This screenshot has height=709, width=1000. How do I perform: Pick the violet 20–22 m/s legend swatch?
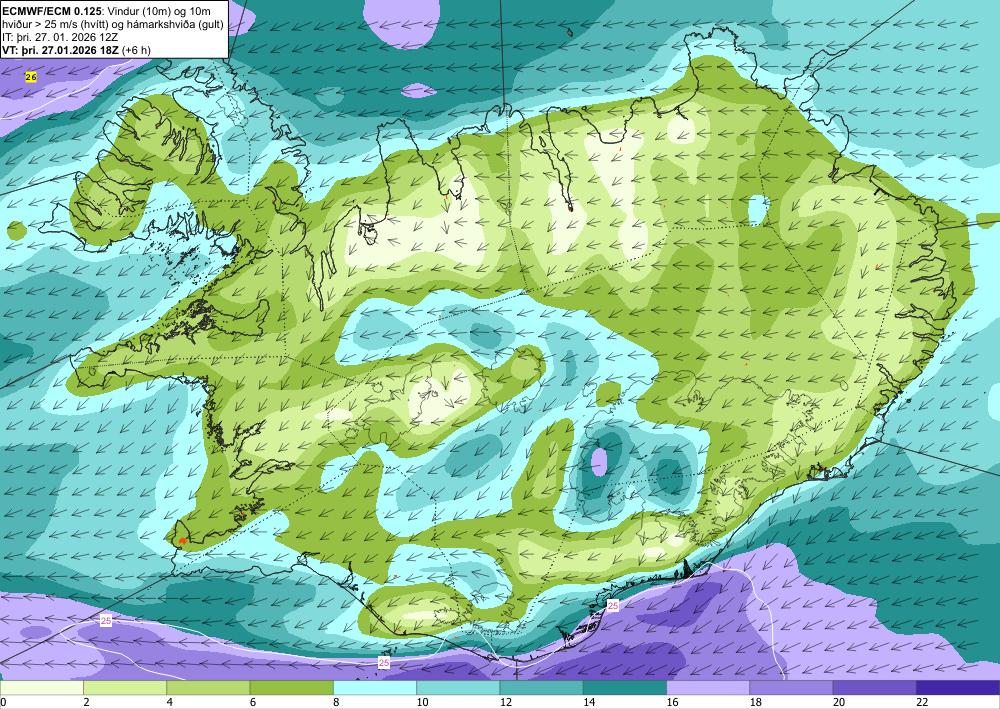pyautogui.click(x=875, y=688)
